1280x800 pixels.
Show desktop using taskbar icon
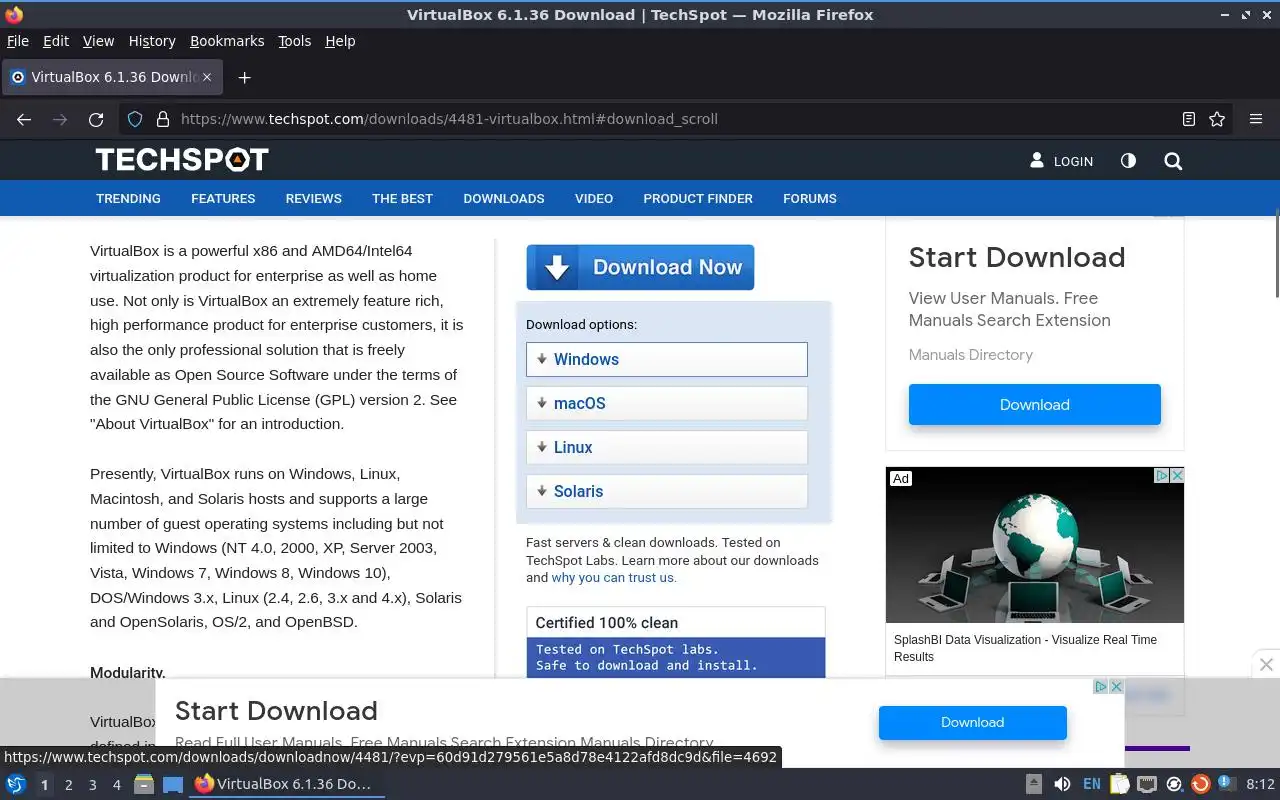point(173,785)
